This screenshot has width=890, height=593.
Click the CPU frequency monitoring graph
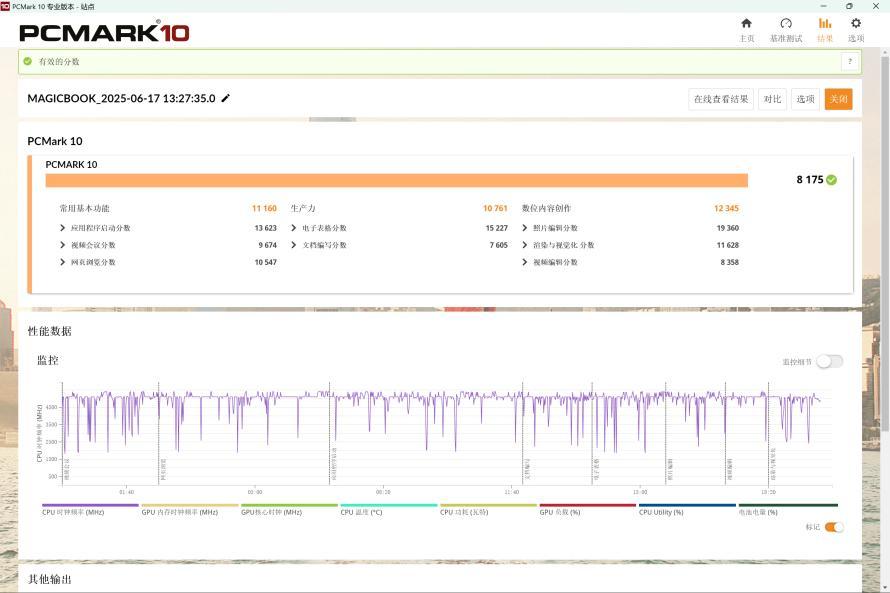click(x=447, y=434)
